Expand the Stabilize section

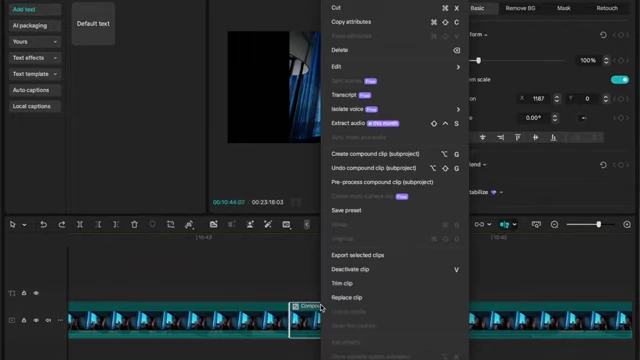[x=501, y=192]
